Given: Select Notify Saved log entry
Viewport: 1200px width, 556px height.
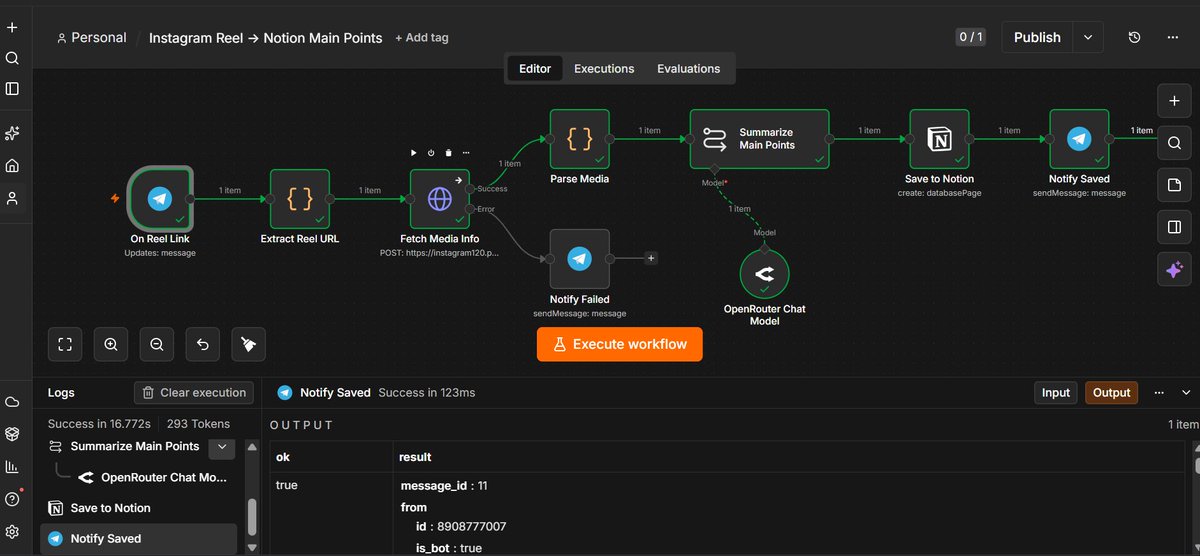Looking at the screenshot, I should coord(140,538).
